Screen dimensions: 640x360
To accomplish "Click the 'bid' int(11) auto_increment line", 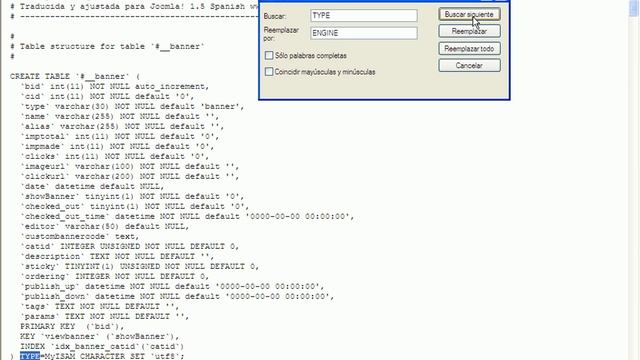I will click(115, 87).
